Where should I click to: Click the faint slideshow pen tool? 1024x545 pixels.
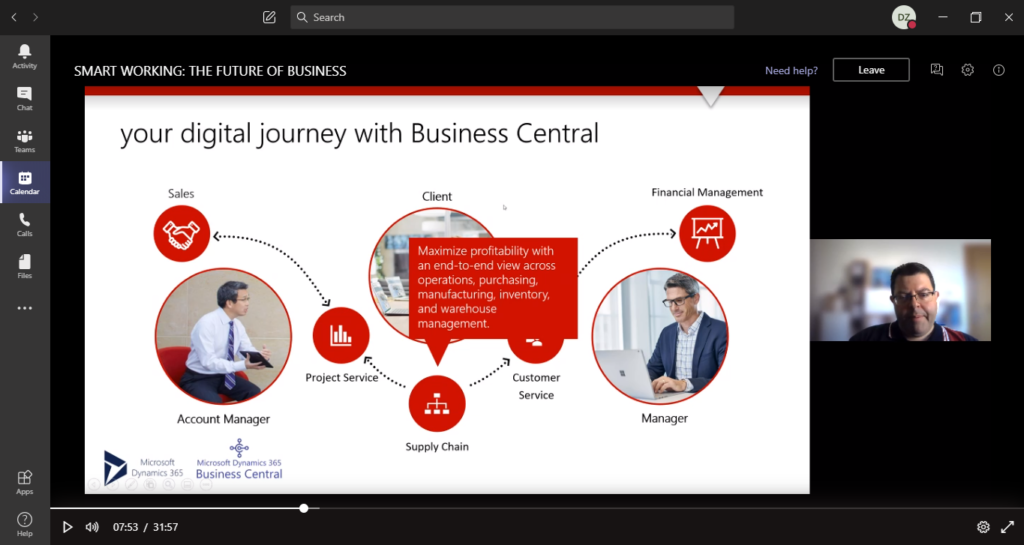[131, 484]
